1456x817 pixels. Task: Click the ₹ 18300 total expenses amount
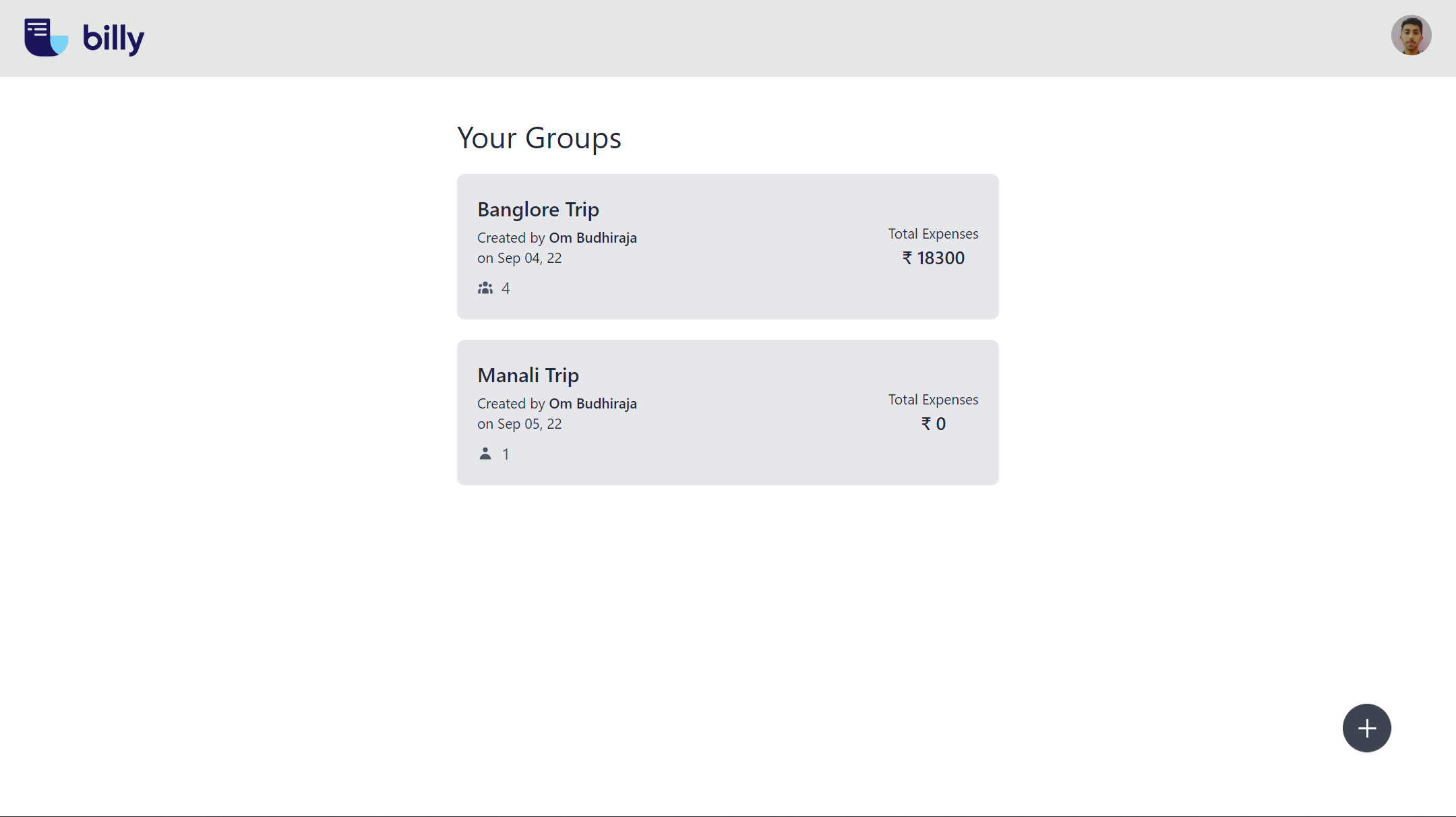click(933, 258)
